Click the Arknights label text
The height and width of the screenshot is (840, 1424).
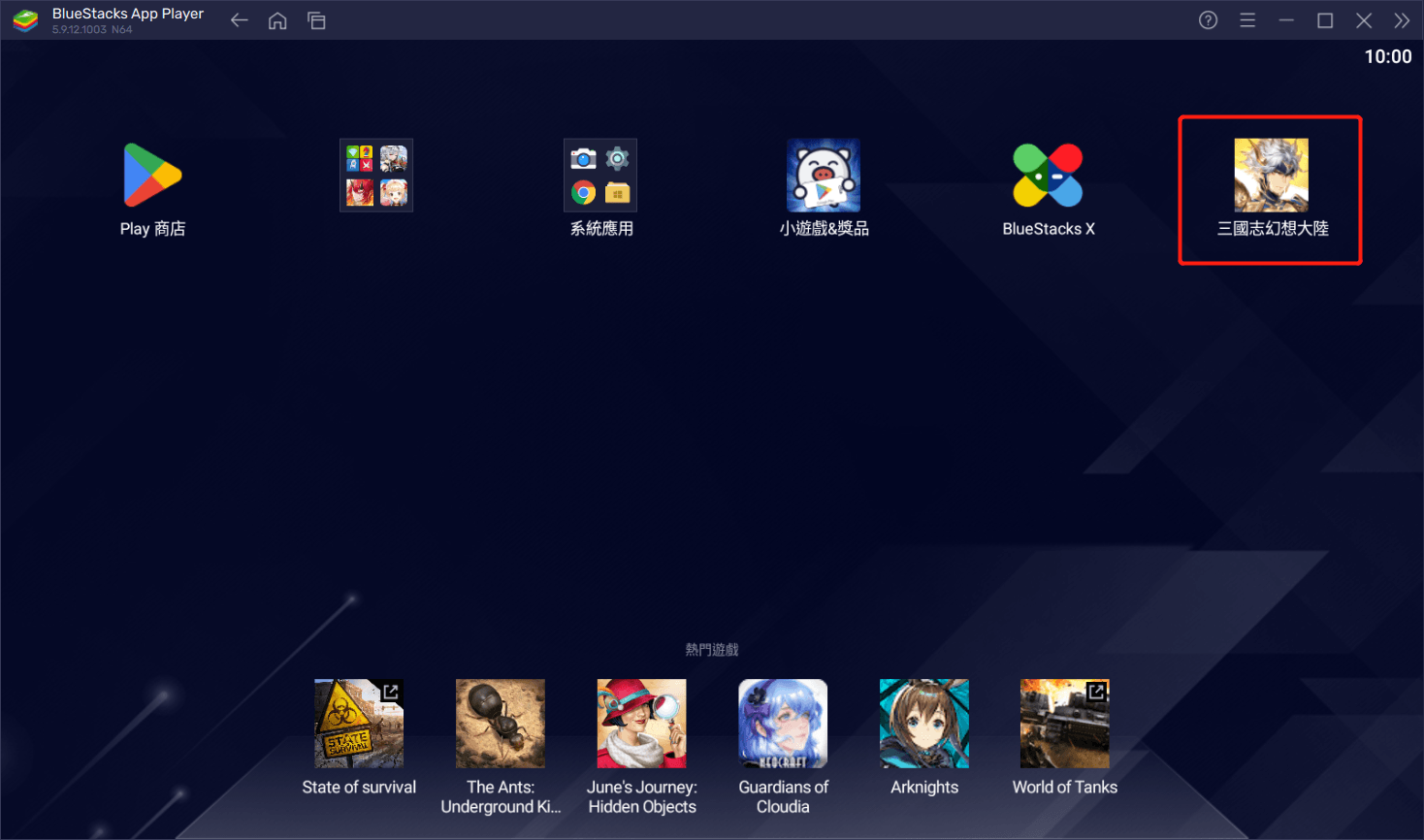pos(924,788)
